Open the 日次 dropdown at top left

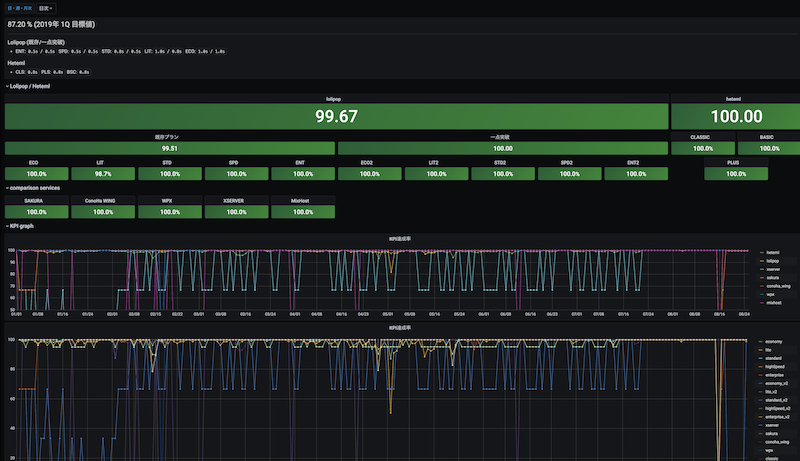pyautogui.click(x=45, y=7)
